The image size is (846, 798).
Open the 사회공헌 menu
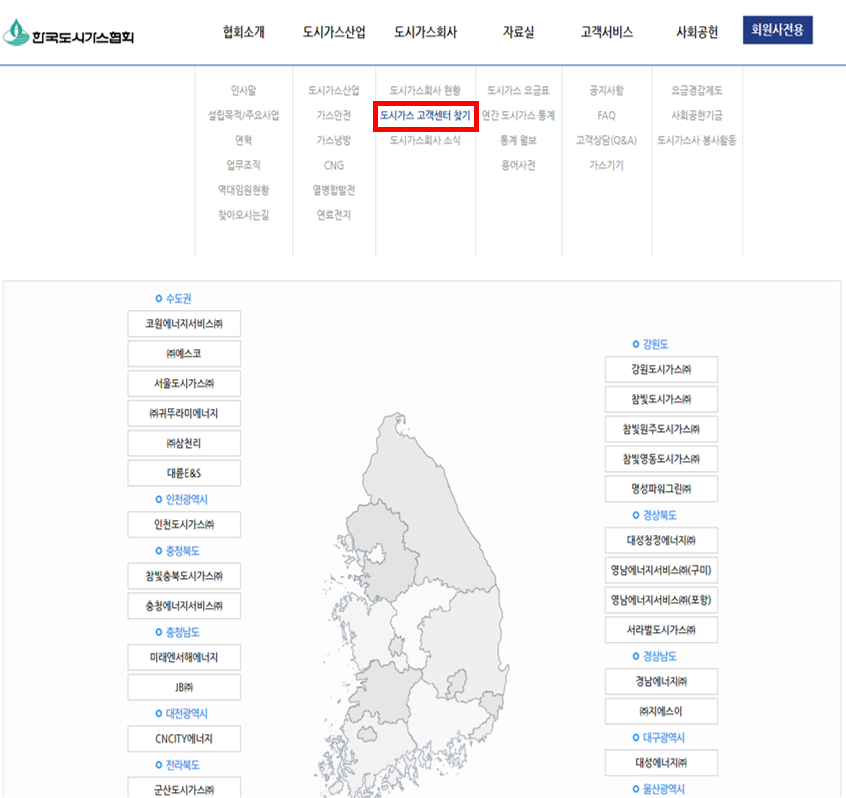pos(697,32)
